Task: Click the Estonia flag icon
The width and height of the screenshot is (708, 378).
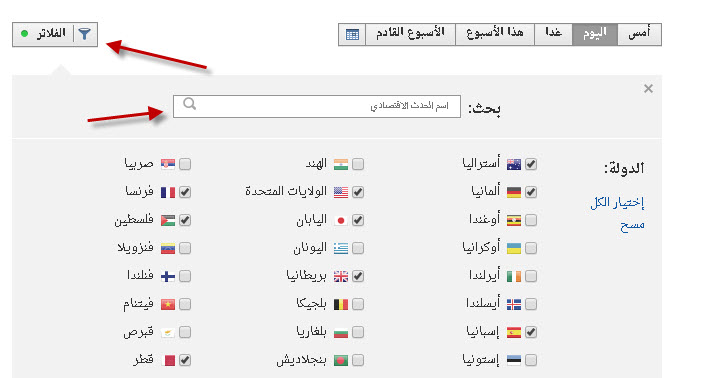Action: [x=514, y=360]
